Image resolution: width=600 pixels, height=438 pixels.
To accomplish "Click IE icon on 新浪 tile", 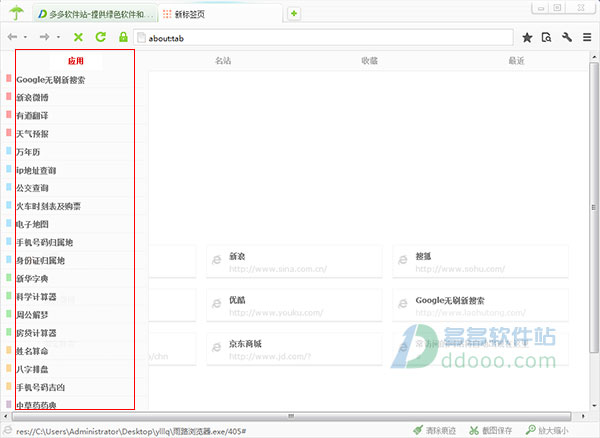I will pyautogui.click(x=217, y=260).
